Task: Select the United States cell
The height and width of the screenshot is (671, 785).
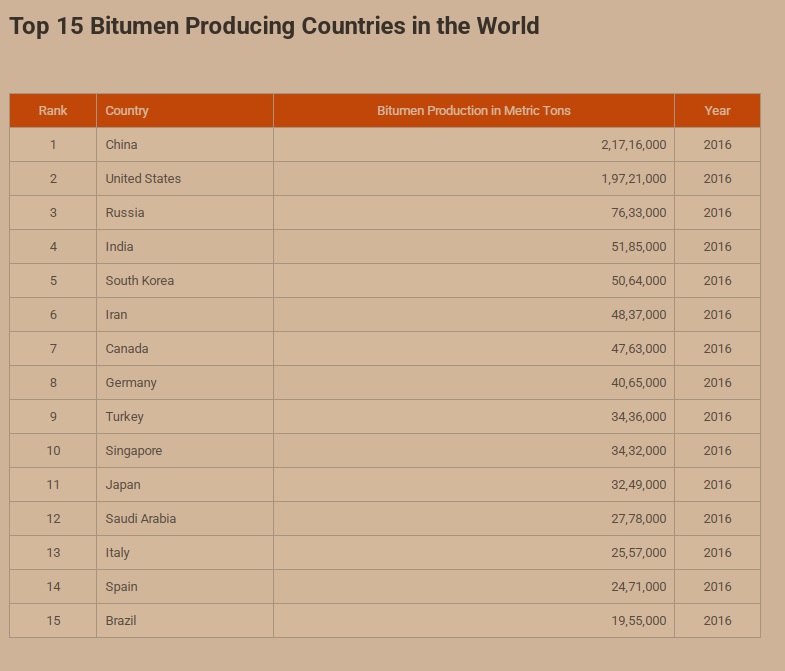Action: pos(143,179)
